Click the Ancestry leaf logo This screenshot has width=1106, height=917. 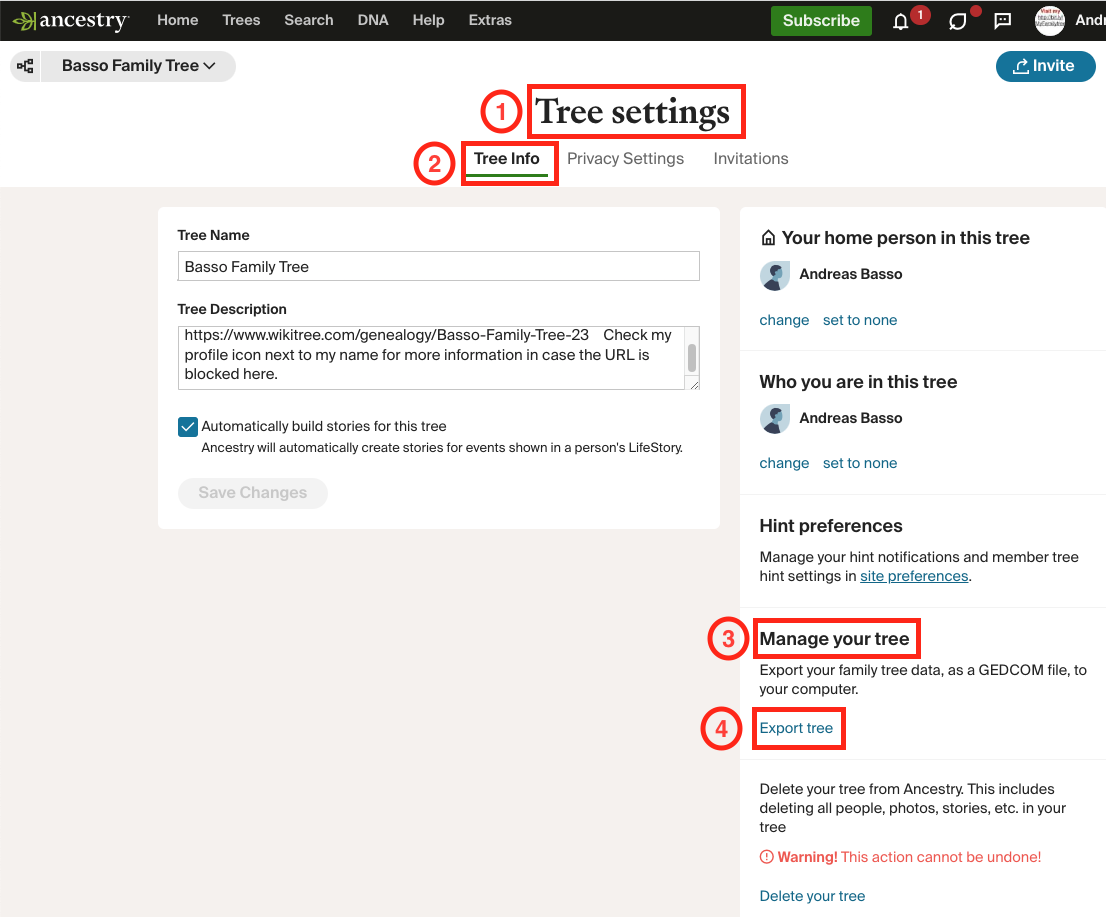pyautogui.click(x=71, y=20)
